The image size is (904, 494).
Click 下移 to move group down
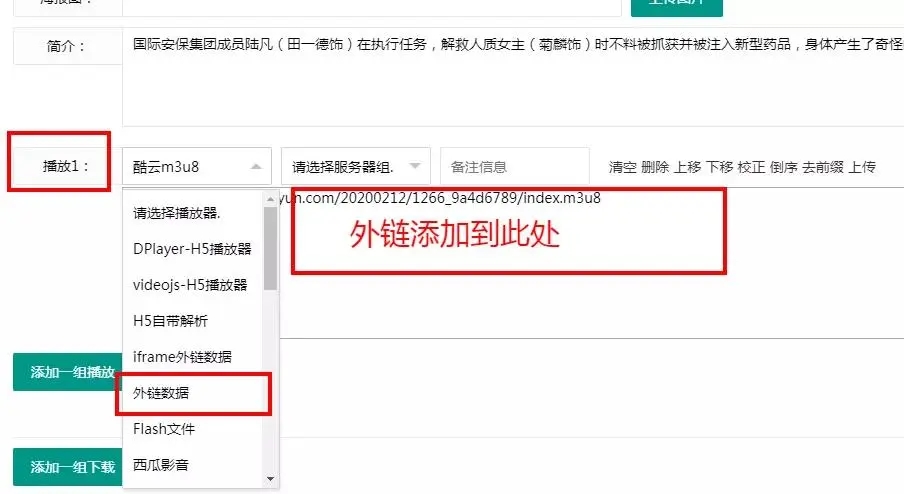point(718,167)
